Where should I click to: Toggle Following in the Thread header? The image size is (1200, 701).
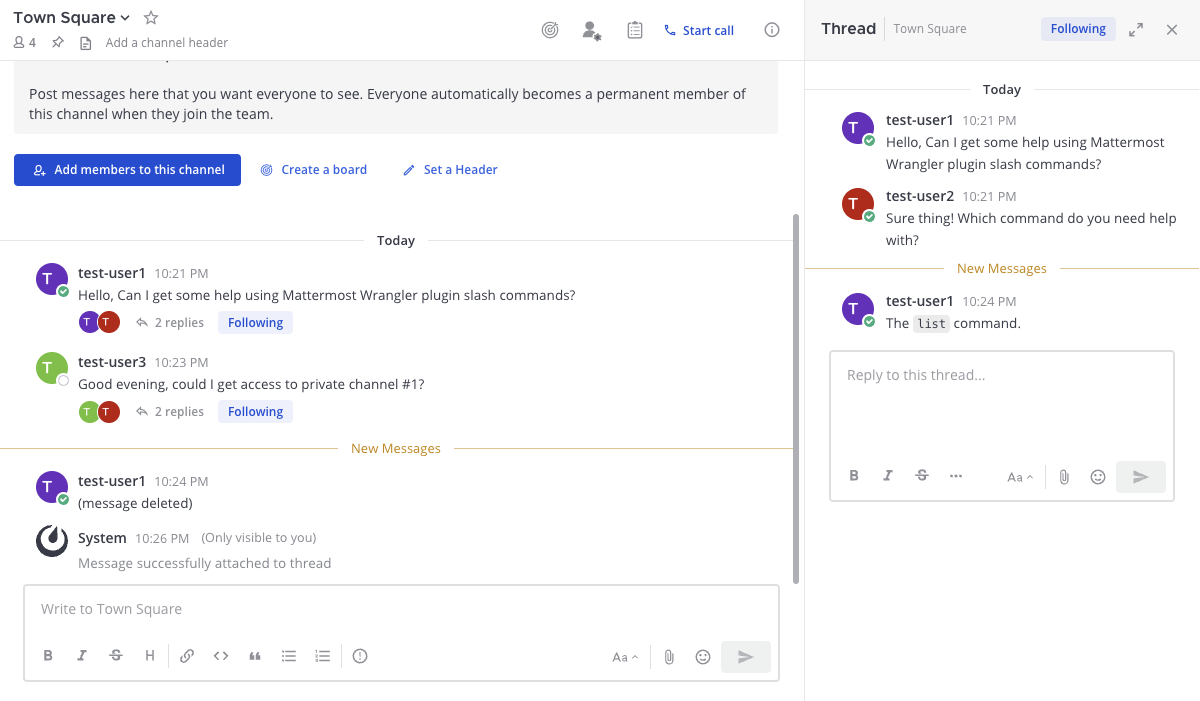coord(1078,29)
